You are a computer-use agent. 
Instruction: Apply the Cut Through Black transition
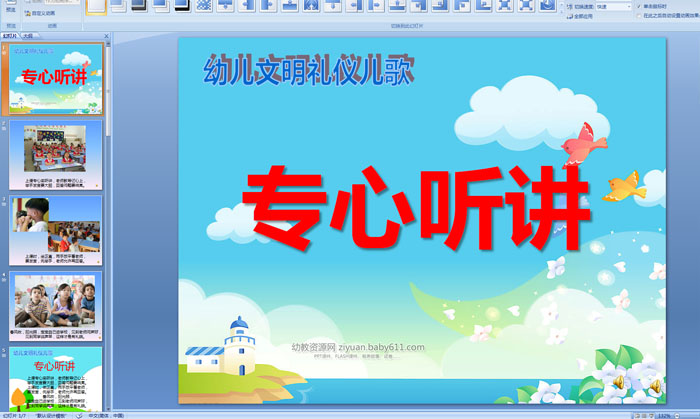[x=182, y=5]
